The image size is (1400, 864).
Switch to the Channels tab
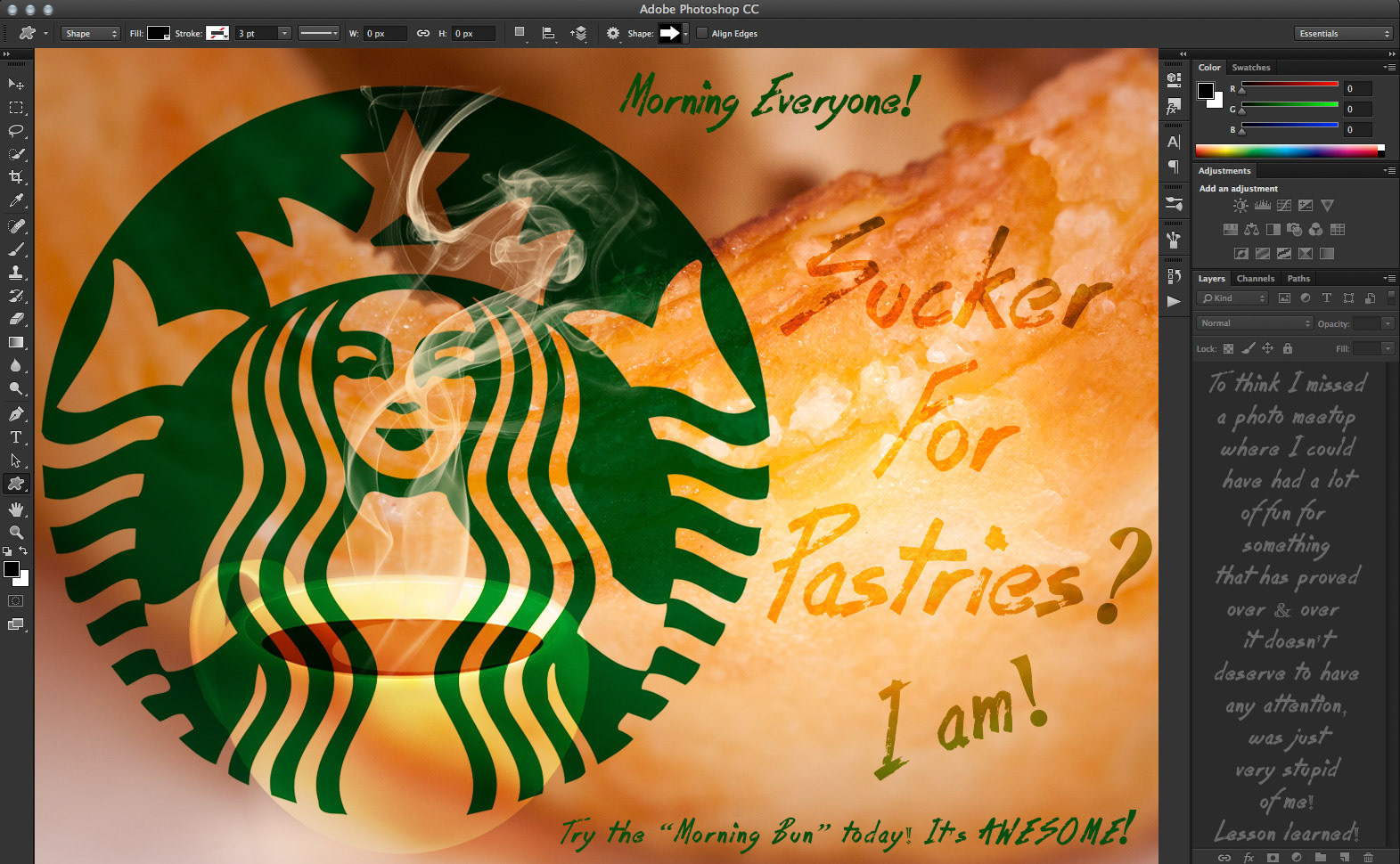pos(1255,279)
